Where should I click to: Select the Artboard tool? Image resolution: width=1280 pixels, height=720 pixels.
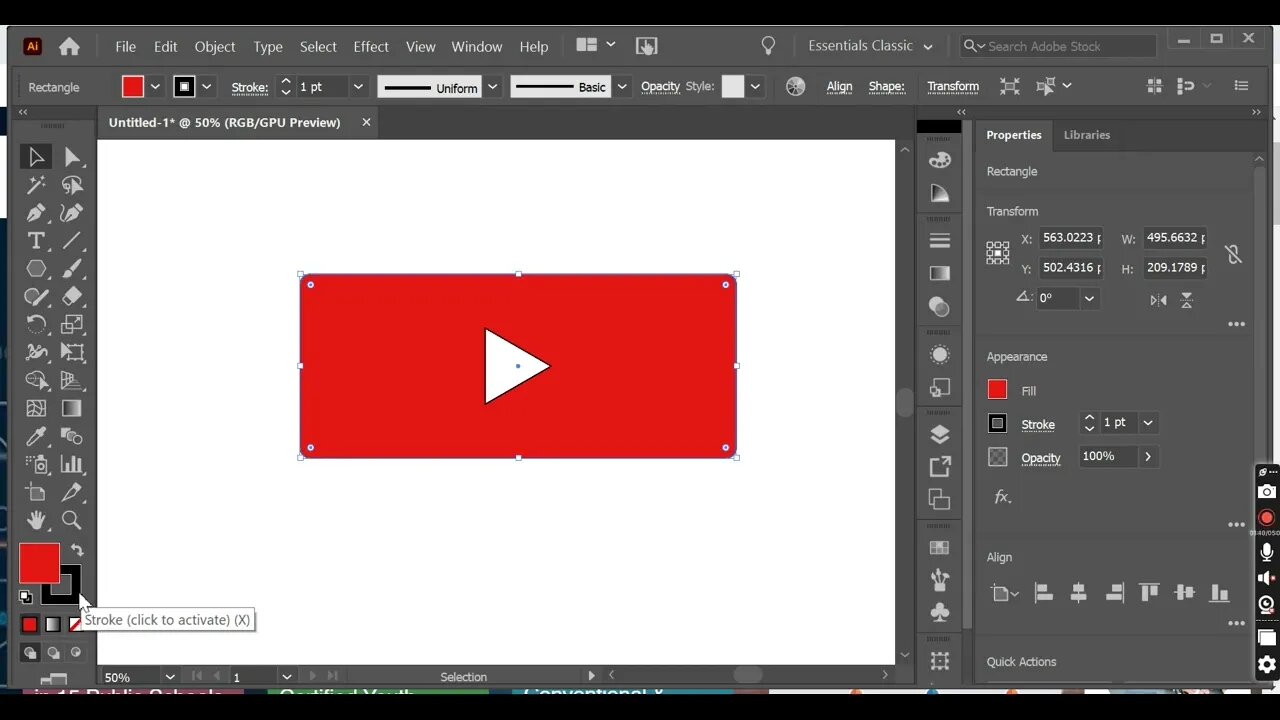[x=36, y=492]
